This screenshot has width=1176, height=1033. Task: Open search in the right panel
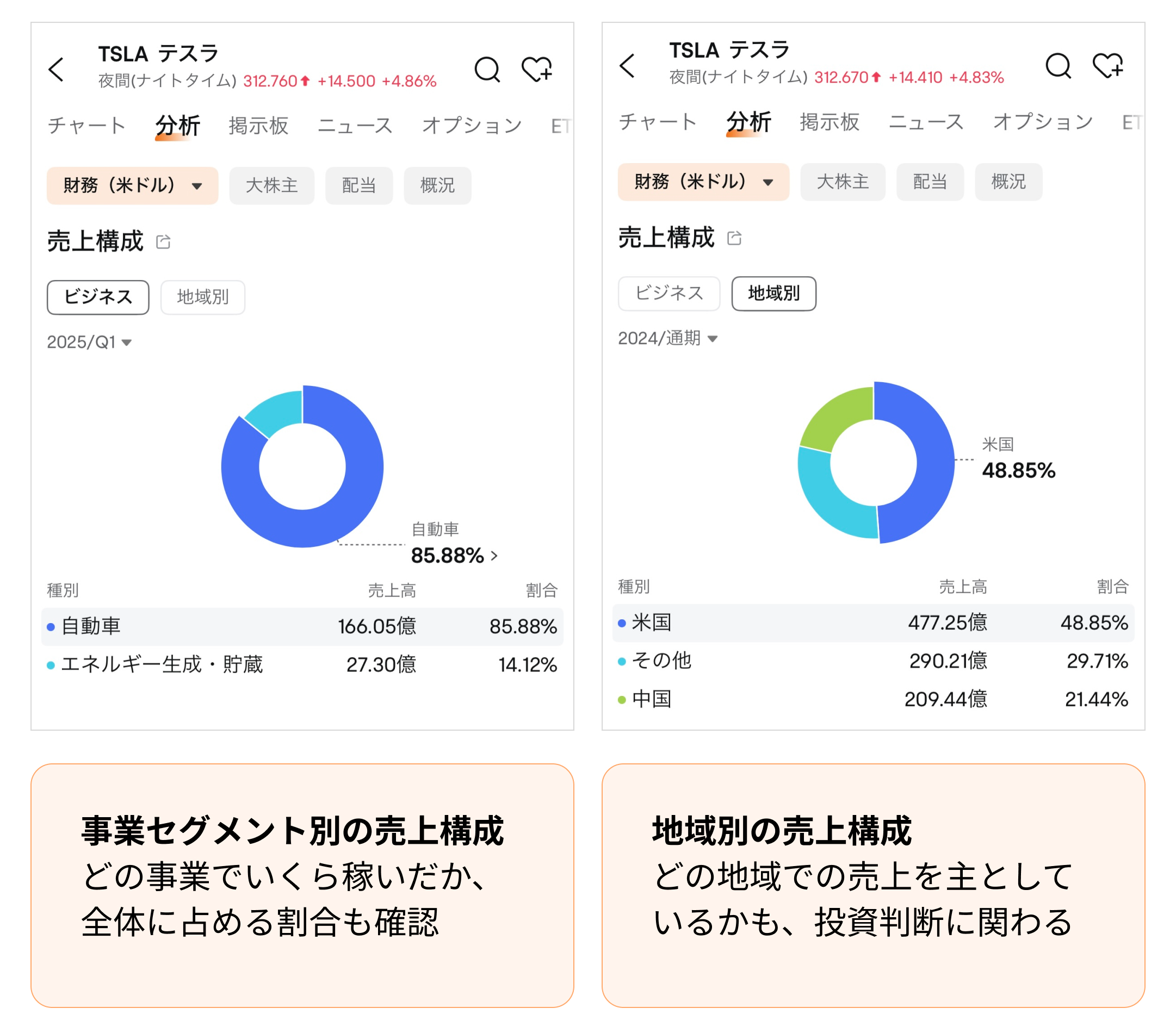[1057, 66]
